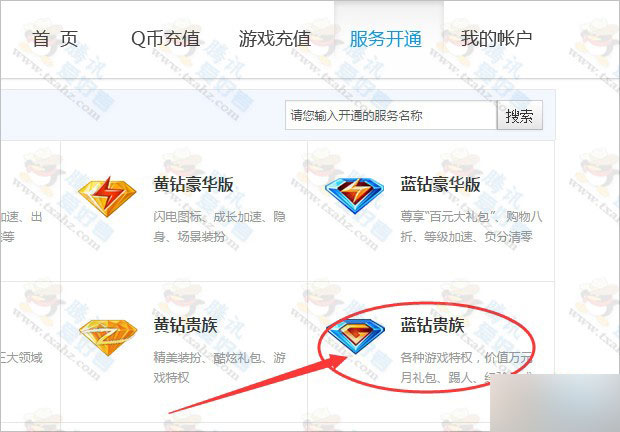Open the 蓝钻贵族 title link
Screen dimensions: 620x432
(x=432, y=325)
